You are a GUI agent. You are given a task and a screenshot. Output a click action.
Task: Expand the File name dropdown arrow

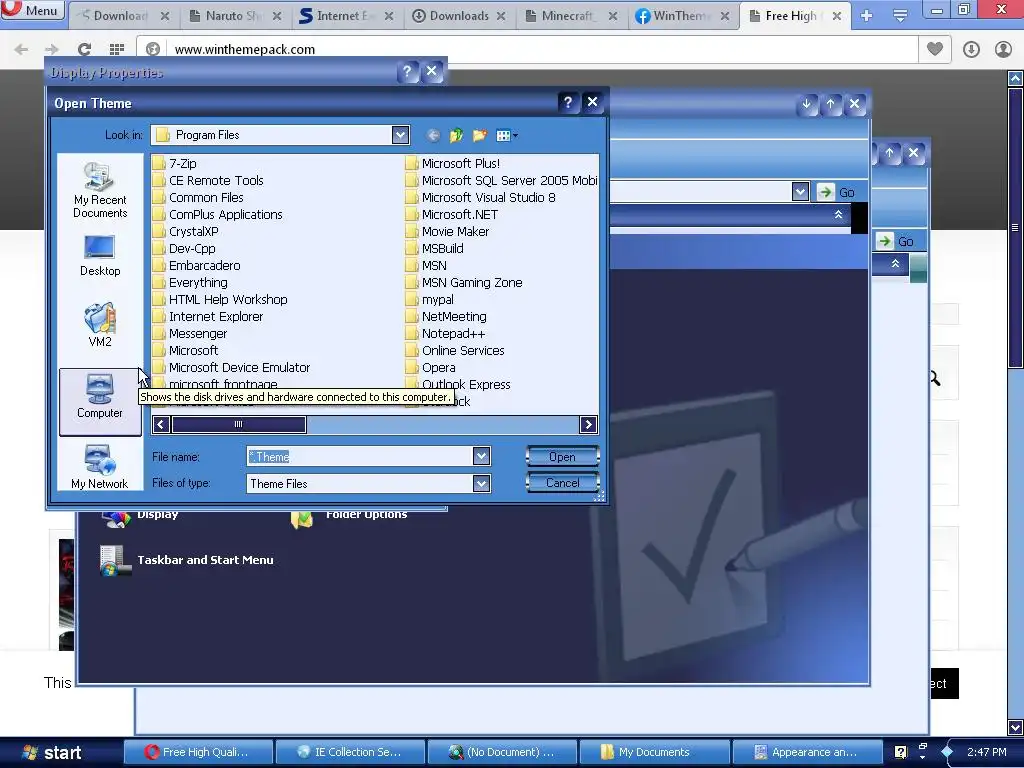[481, 456]
